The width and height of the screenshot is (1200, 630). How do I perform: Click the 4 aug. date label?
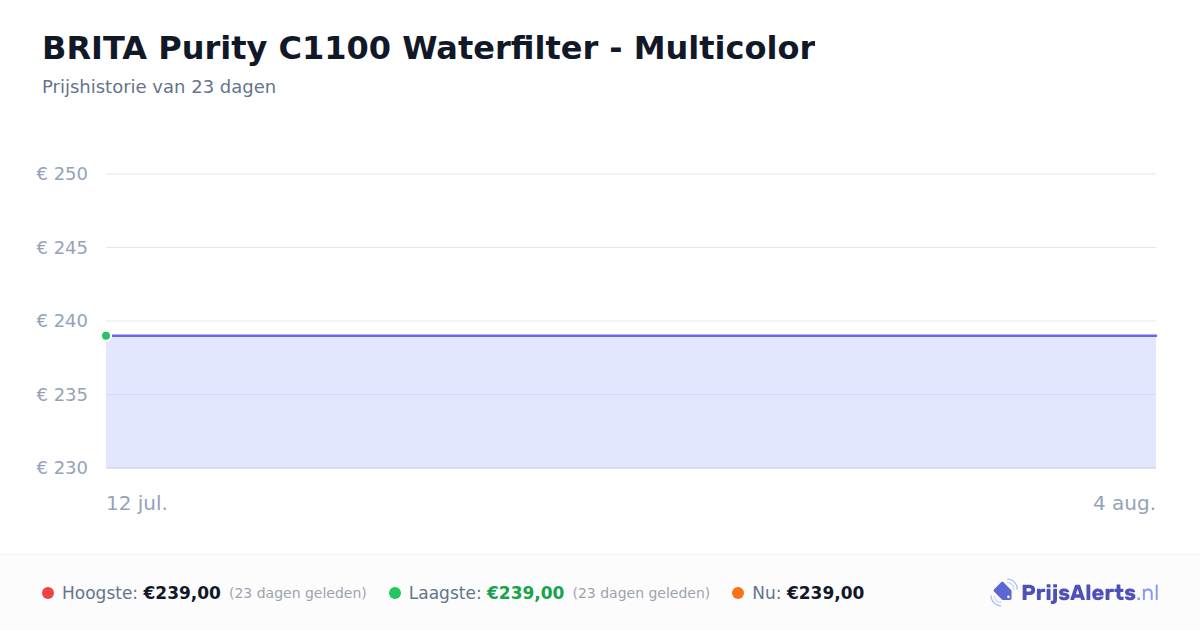(x=1124, y=503)
